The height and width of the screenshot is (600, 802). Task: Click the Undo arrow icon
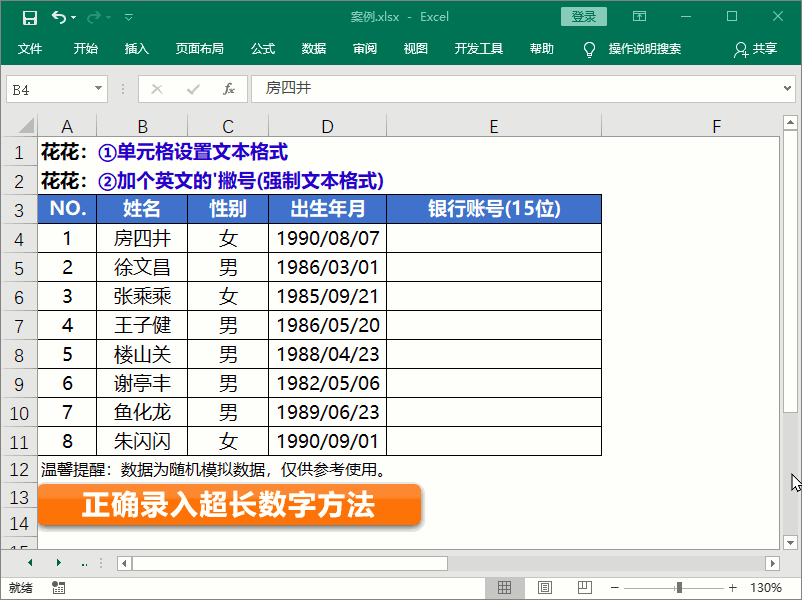coord(58,18)
